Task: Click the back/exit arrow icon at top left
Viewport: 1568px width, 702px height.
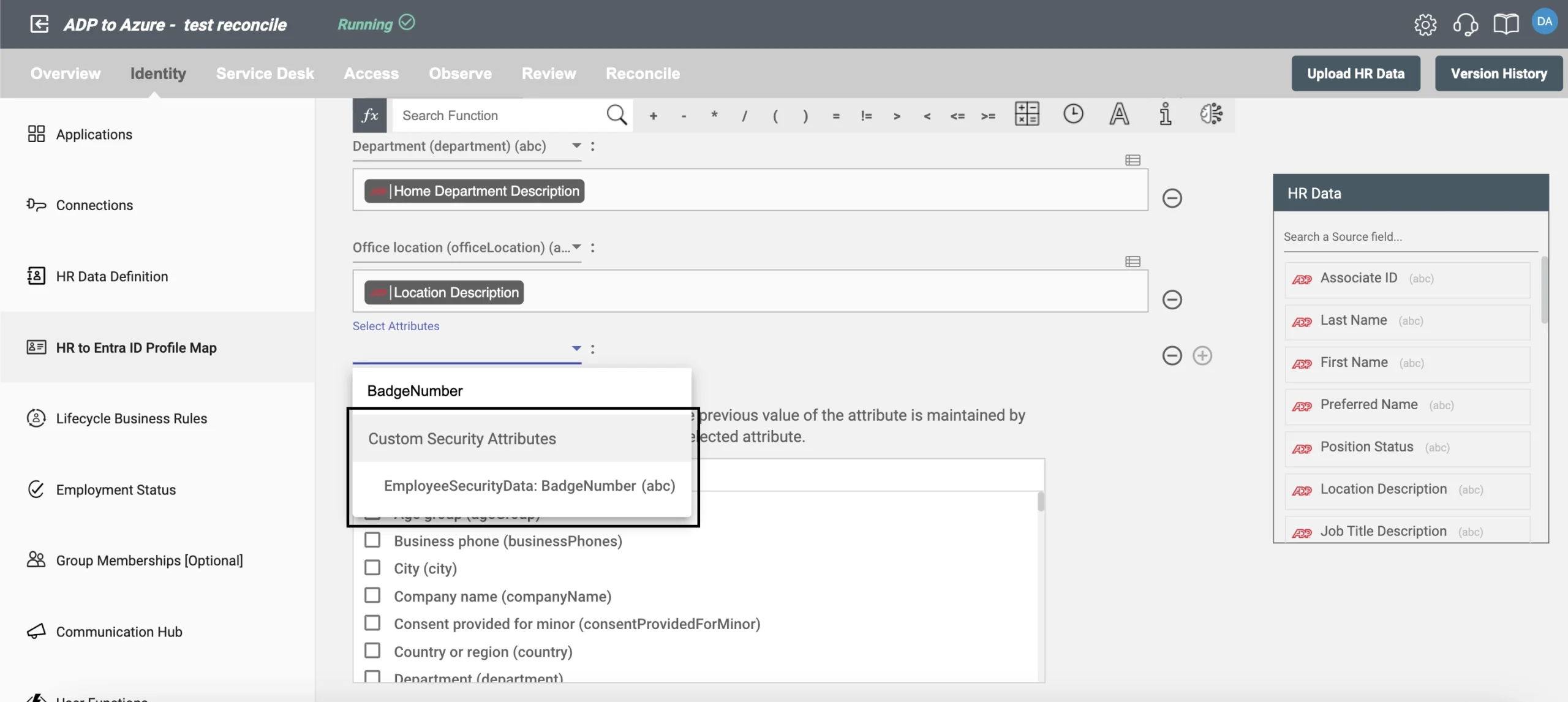Action: 39,25
